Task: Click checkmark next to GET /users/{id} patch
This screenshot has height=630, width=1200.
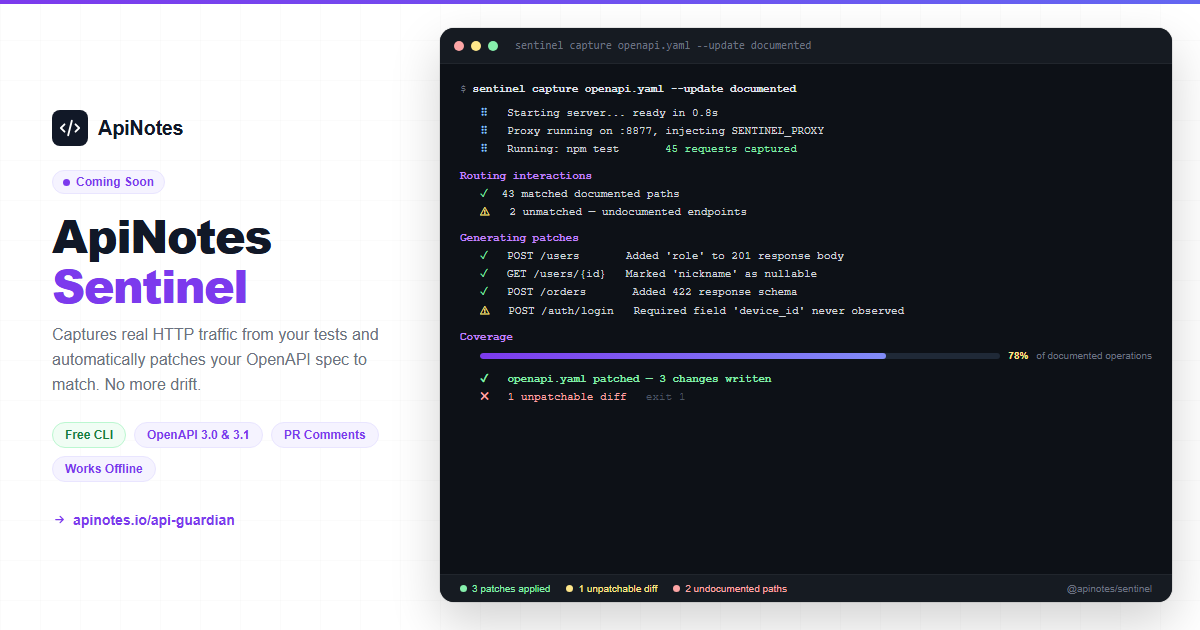Action: 484,274
